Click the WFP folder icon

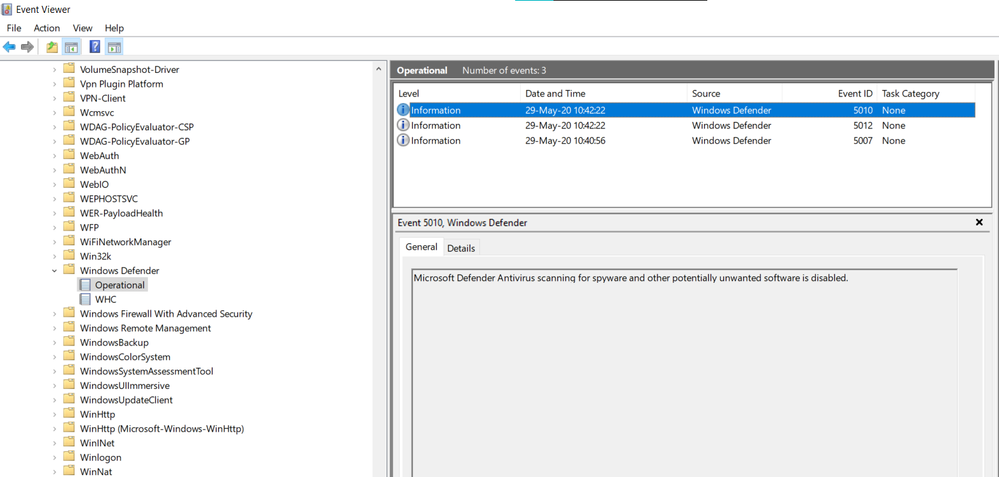click(x=69, y=227)
